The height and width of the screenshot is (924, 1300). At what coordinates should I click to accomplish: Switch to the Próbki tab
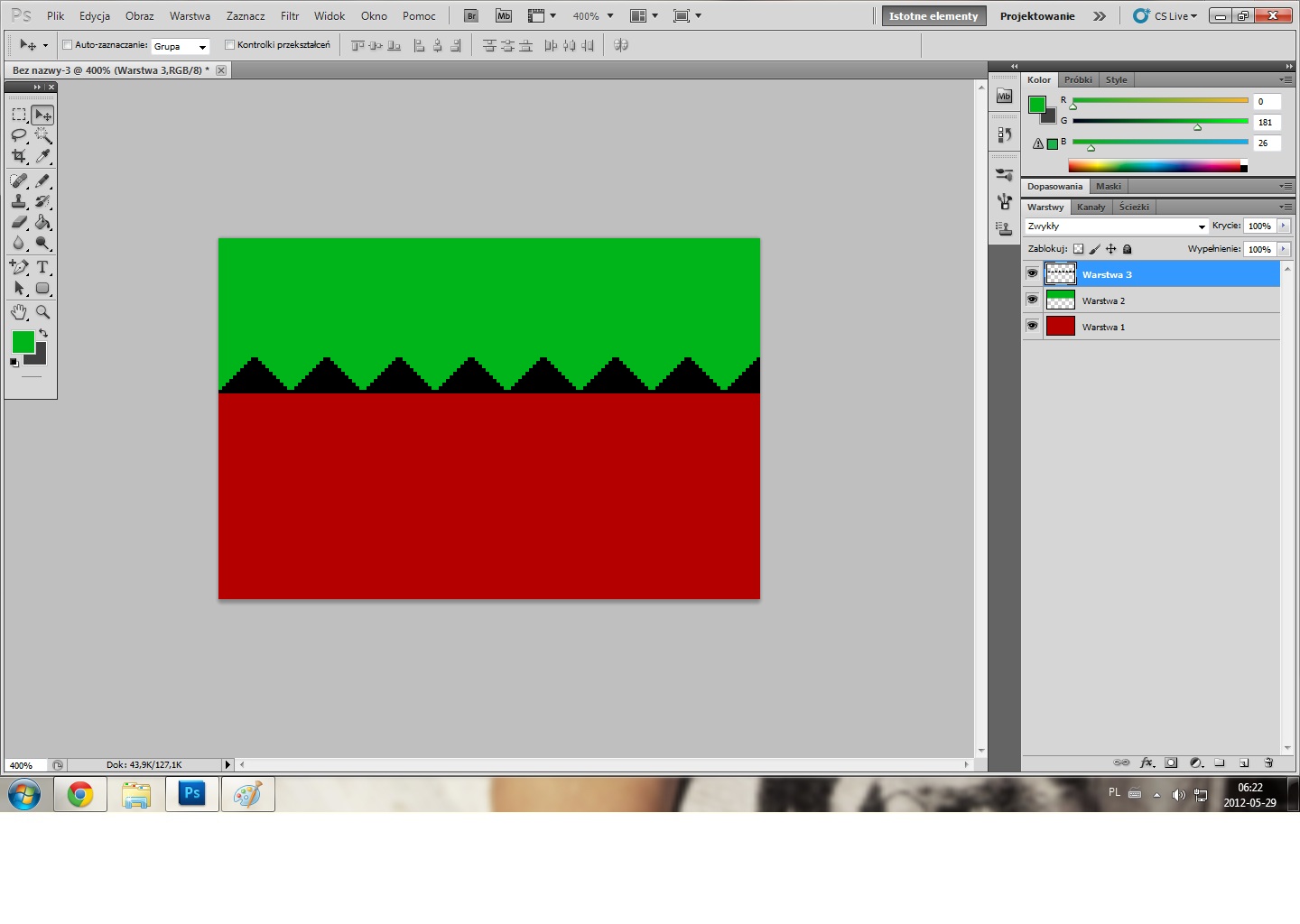[1078, 79]
